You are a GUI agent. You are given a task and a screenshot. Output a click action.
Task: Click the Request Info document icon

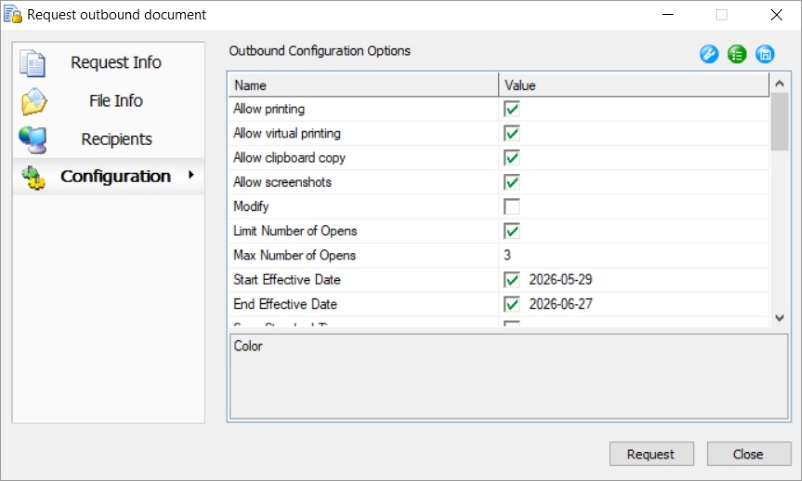coord(32,63)
